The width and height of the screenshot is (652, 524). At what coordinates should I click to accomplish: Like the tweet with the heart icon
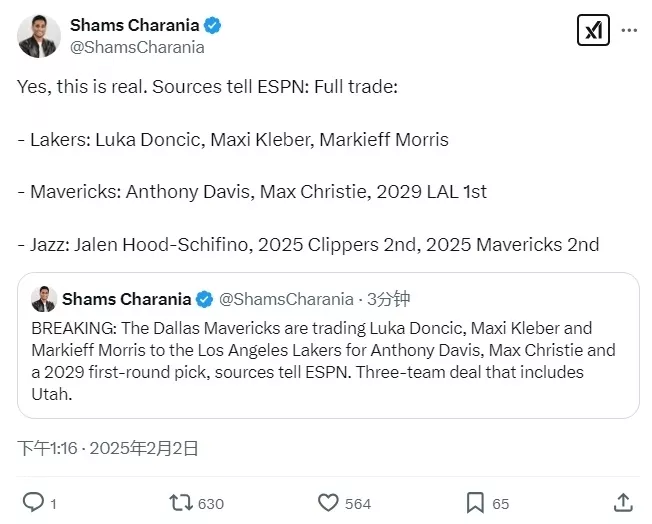click(327, 502)
